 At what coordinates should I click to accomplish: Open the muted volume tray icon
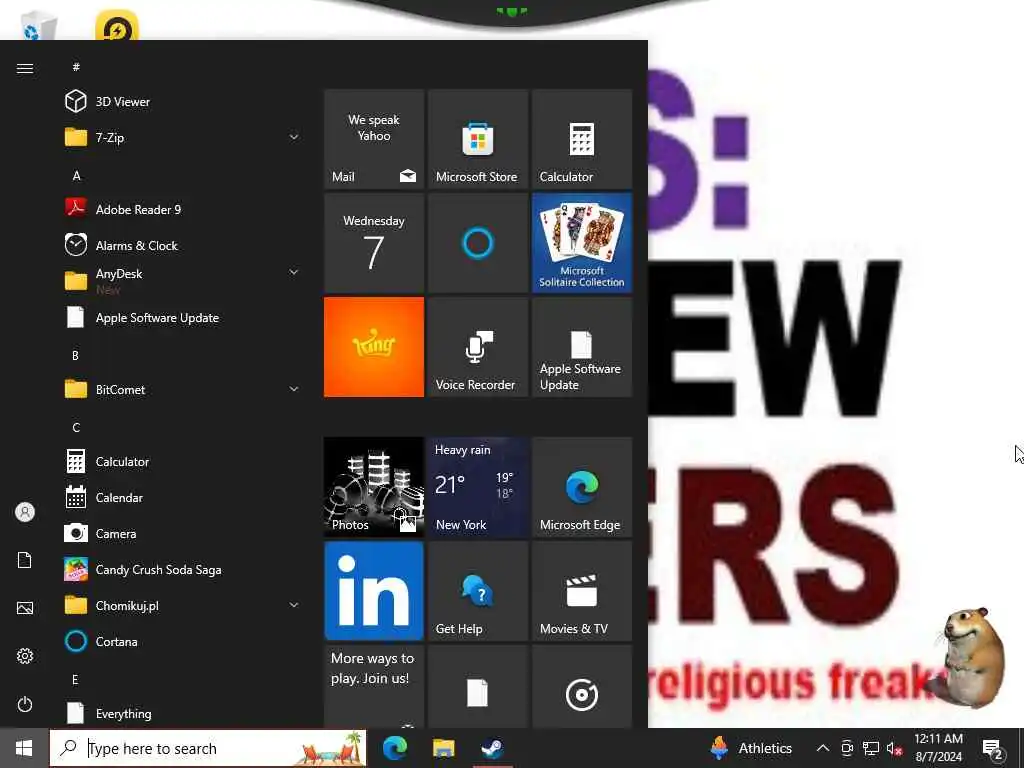coord(894,748)
